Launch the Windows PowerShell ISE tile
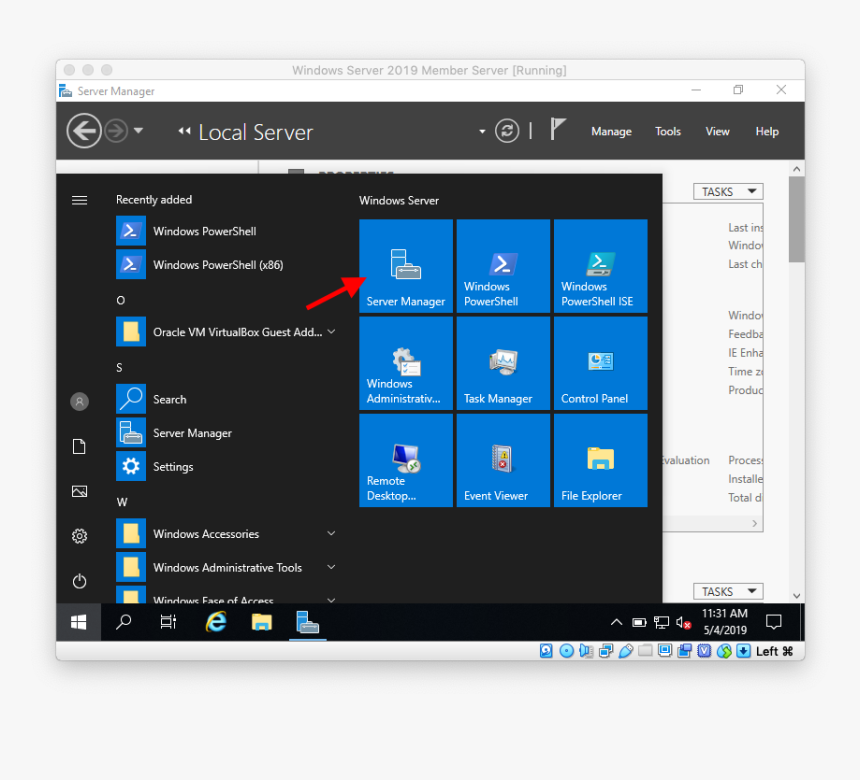 tap(600, 266)
